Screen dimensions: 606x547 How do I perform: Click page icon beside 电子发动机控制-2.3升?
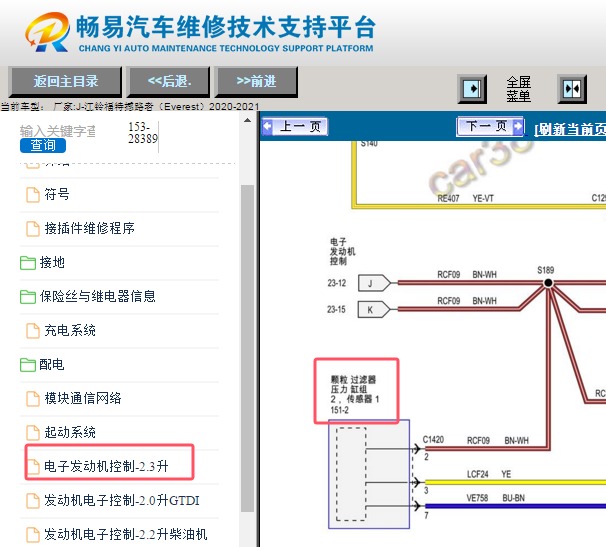33,467
